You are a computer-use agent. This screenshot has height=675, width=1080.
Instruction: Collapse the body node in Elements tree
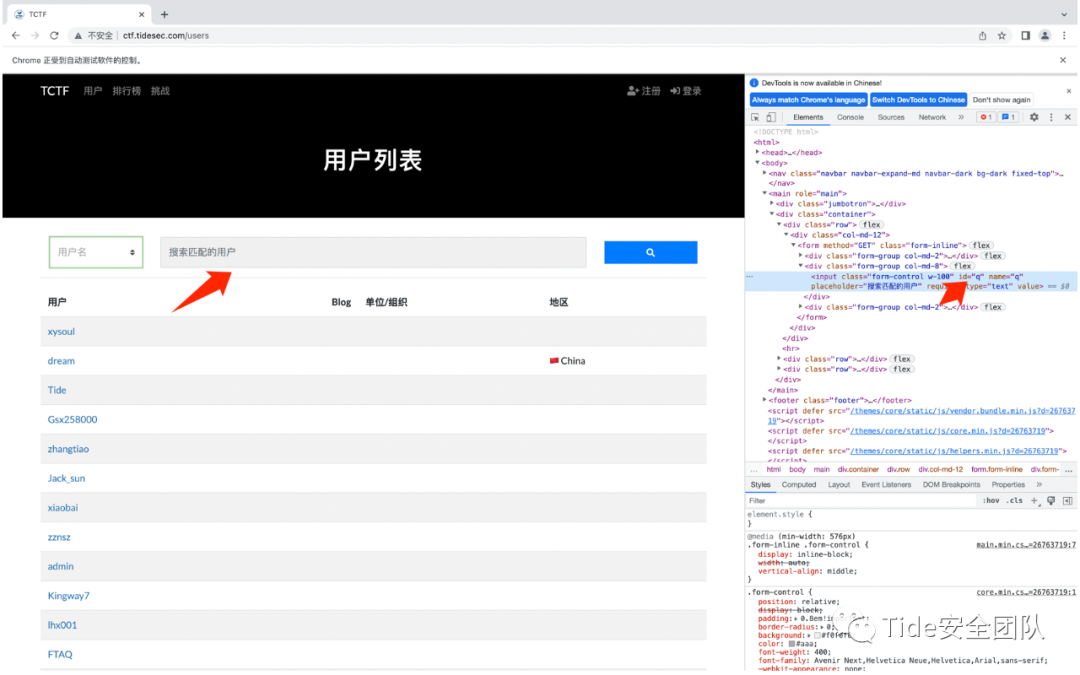coord(757,163)
